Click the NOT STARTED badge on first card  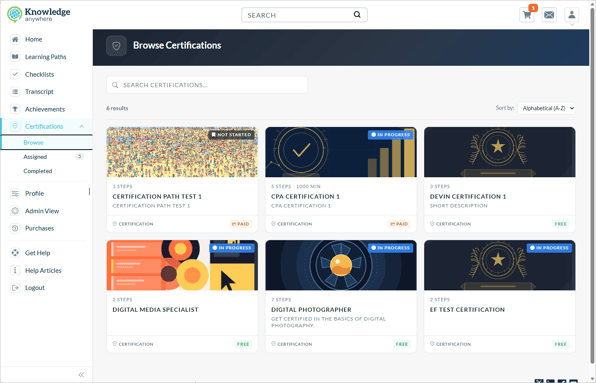click(231, 135)
